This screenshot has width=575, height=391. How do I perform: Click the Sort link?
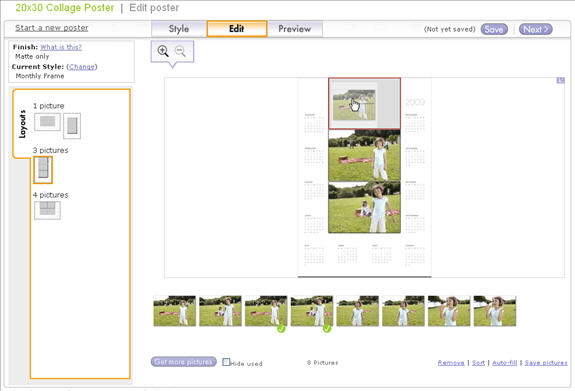pos(478,363)
